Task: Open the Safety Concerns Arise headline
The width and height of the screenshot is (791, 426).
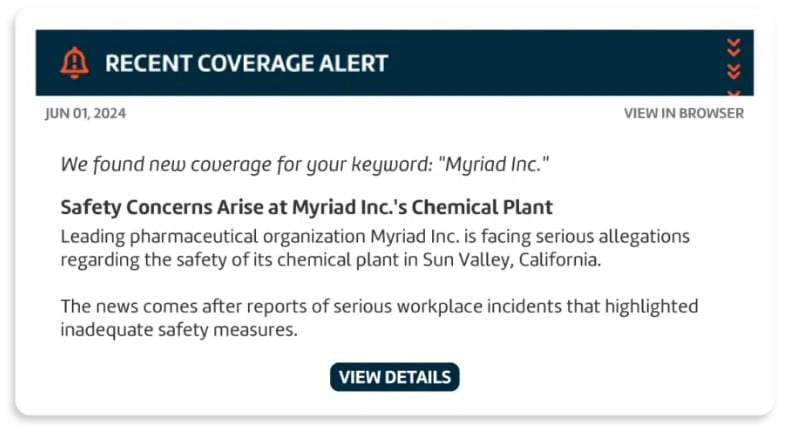Action: pyautogui.click(x=306, y=208)
